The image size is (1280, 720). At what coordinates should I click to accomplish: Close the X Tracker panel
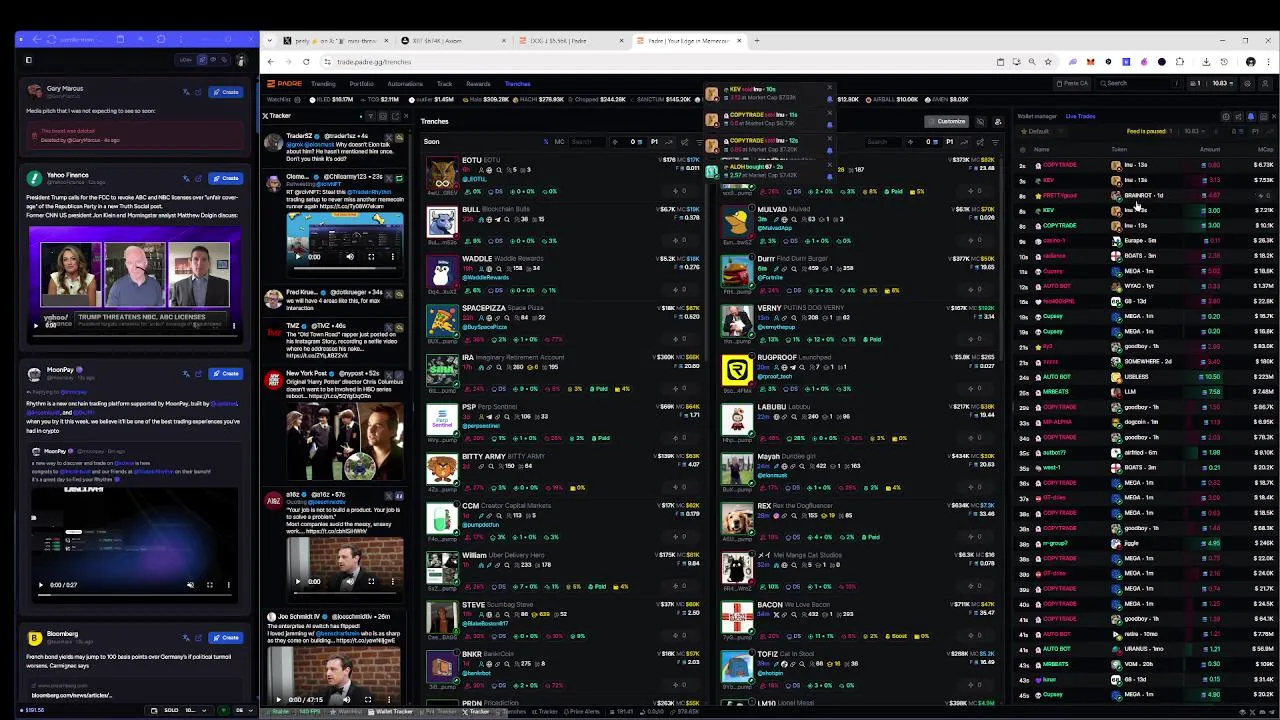pos(405,116)
